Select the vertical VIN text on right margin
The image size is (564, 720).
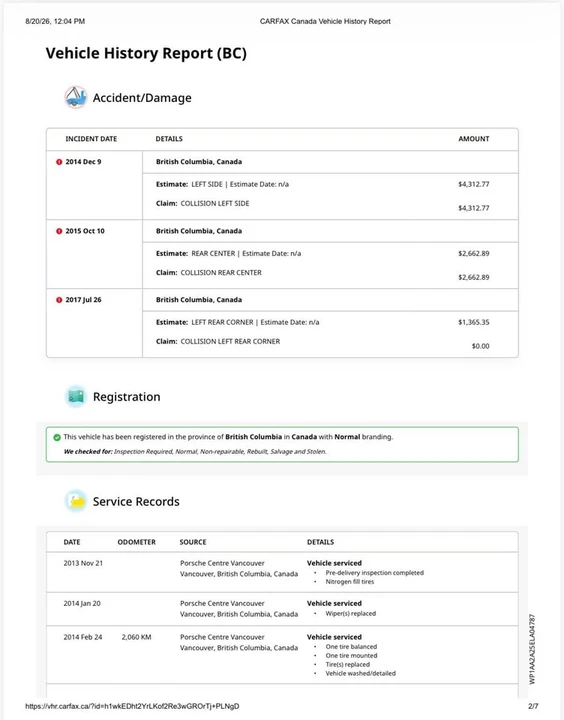(532, 649)
